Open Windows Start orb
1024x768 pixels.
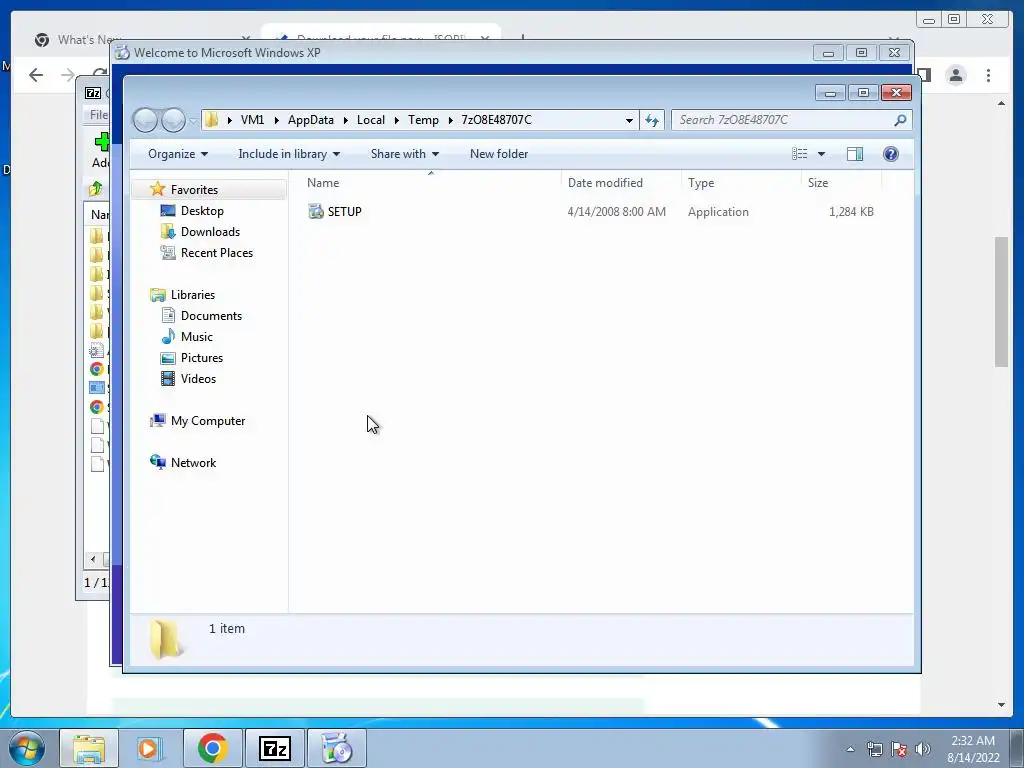click(x=27, y=748)
